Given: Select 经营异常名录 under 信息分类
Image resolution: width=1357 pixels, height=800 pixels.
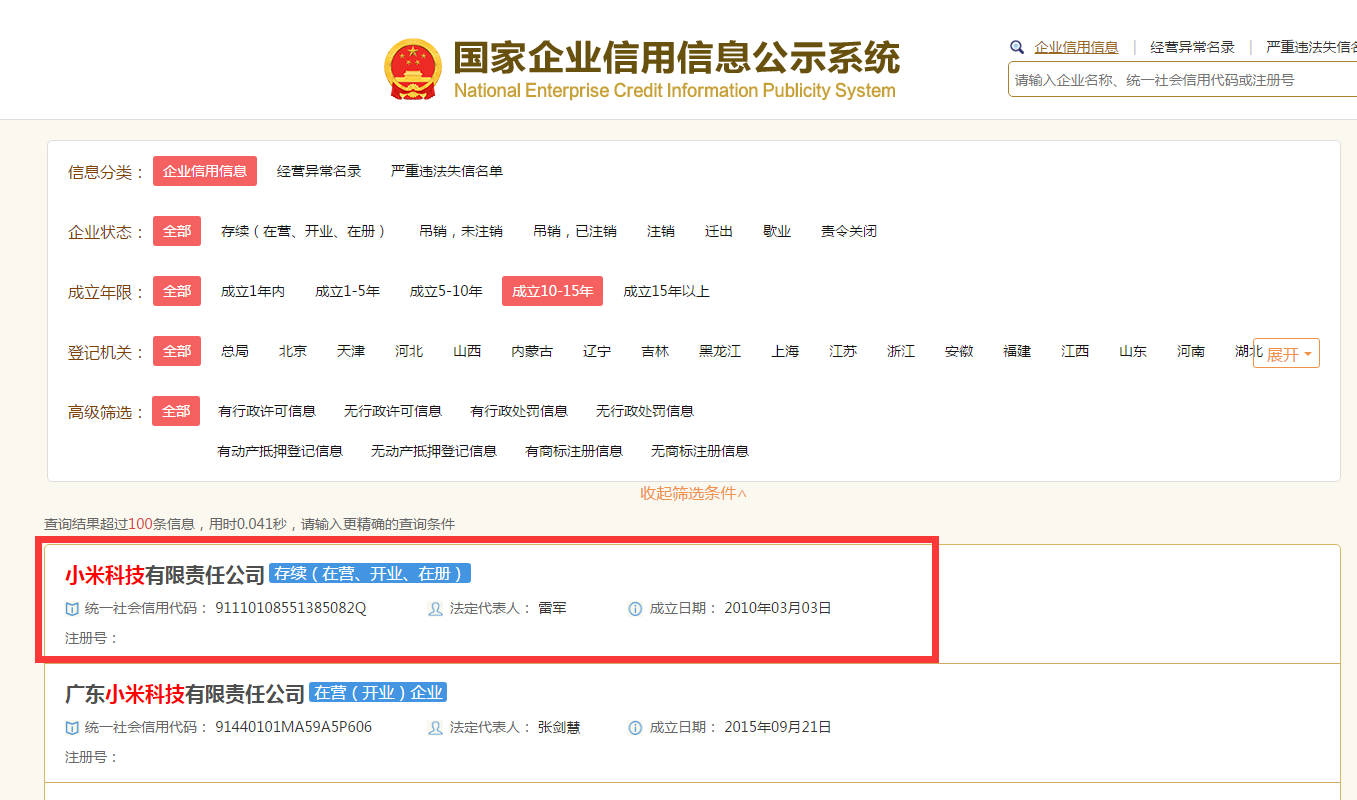Looking at the screenshot, I should [319, 171].
